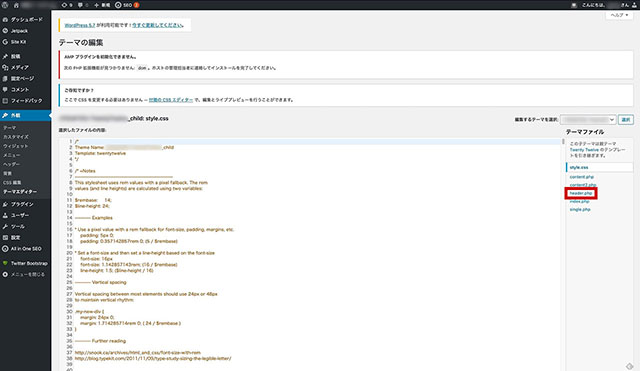Open single.php in theme files

click(580, 209)
